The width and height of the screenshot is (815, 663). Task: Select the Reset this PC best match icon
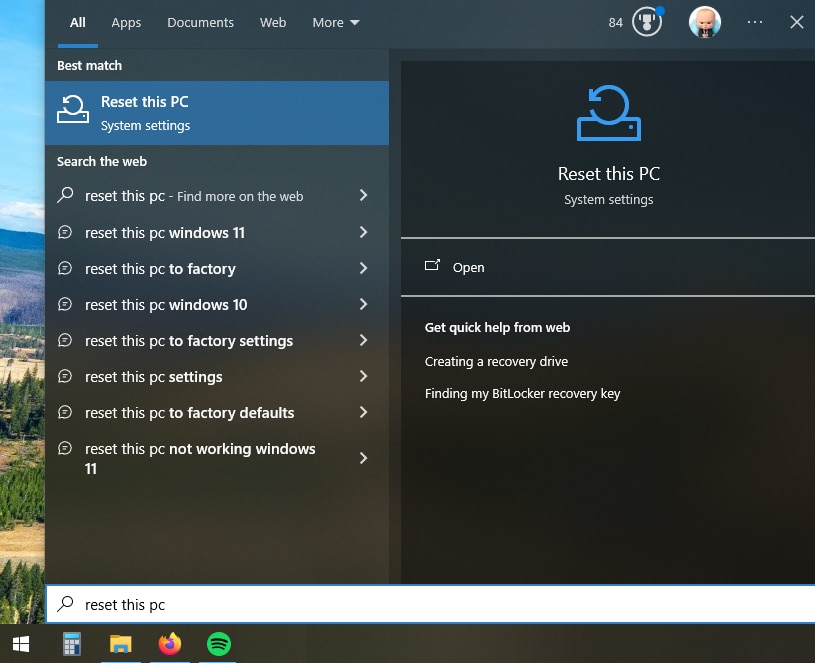pos(71,110)
